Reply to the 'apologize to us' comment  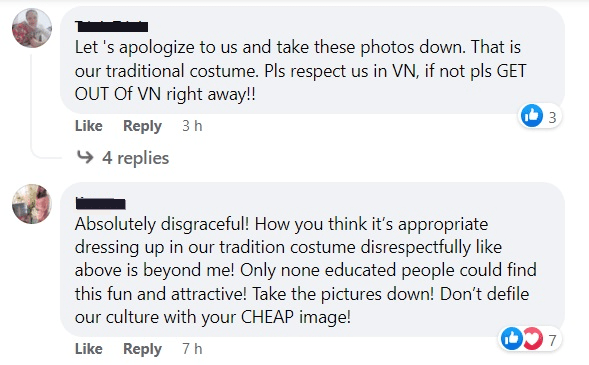142,126
